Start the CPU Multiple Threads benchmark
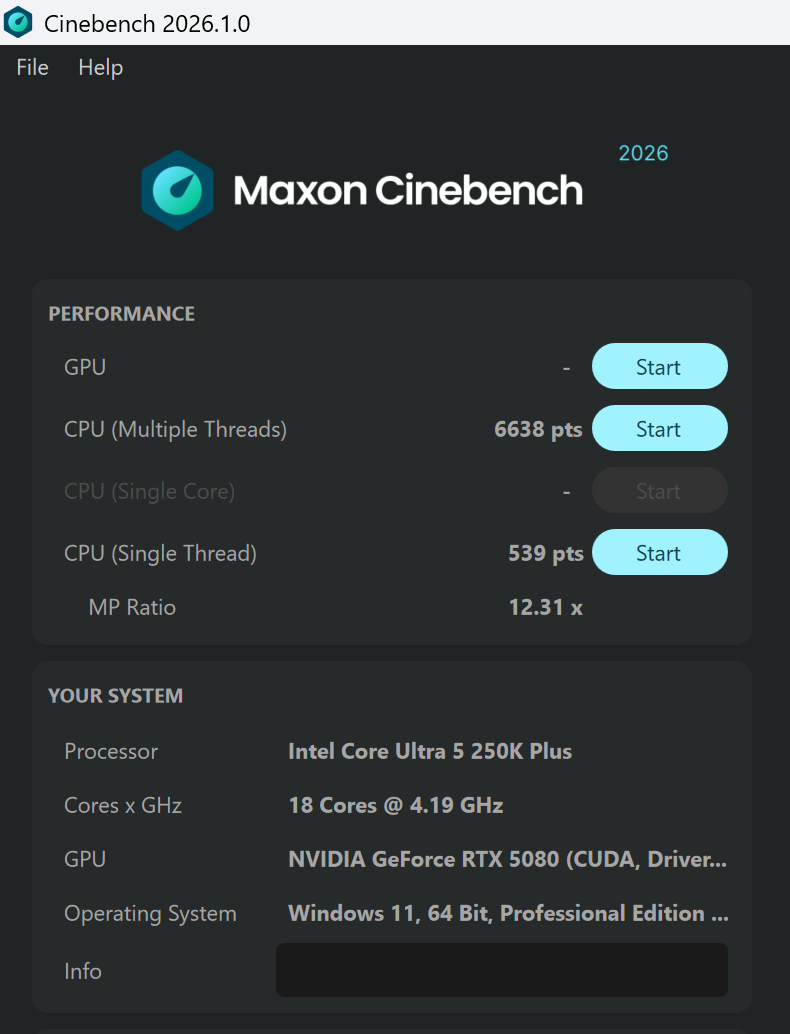The height and width of the screenshot is (1034, 790). (x=659, y=428)
